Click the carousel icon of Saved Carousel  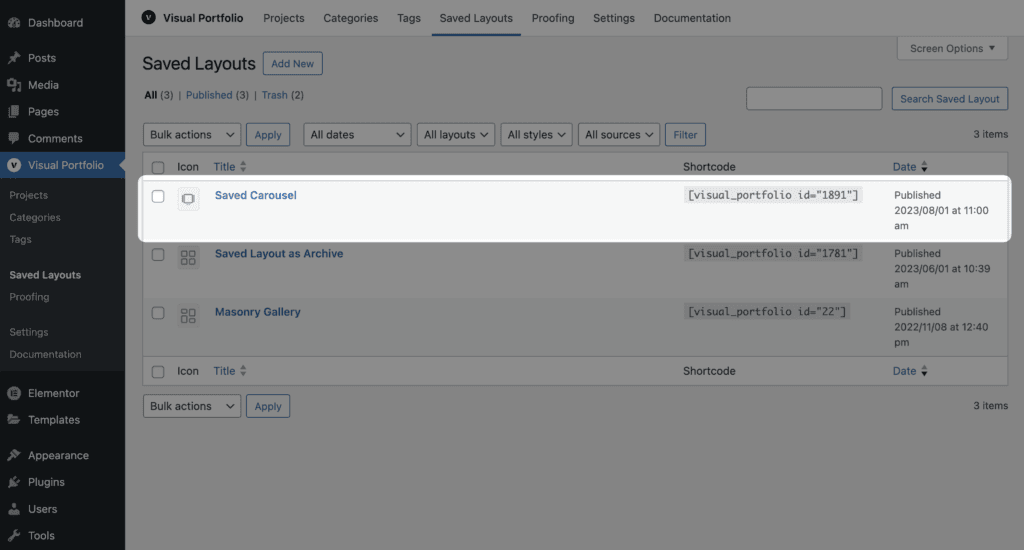pos(188,198)
